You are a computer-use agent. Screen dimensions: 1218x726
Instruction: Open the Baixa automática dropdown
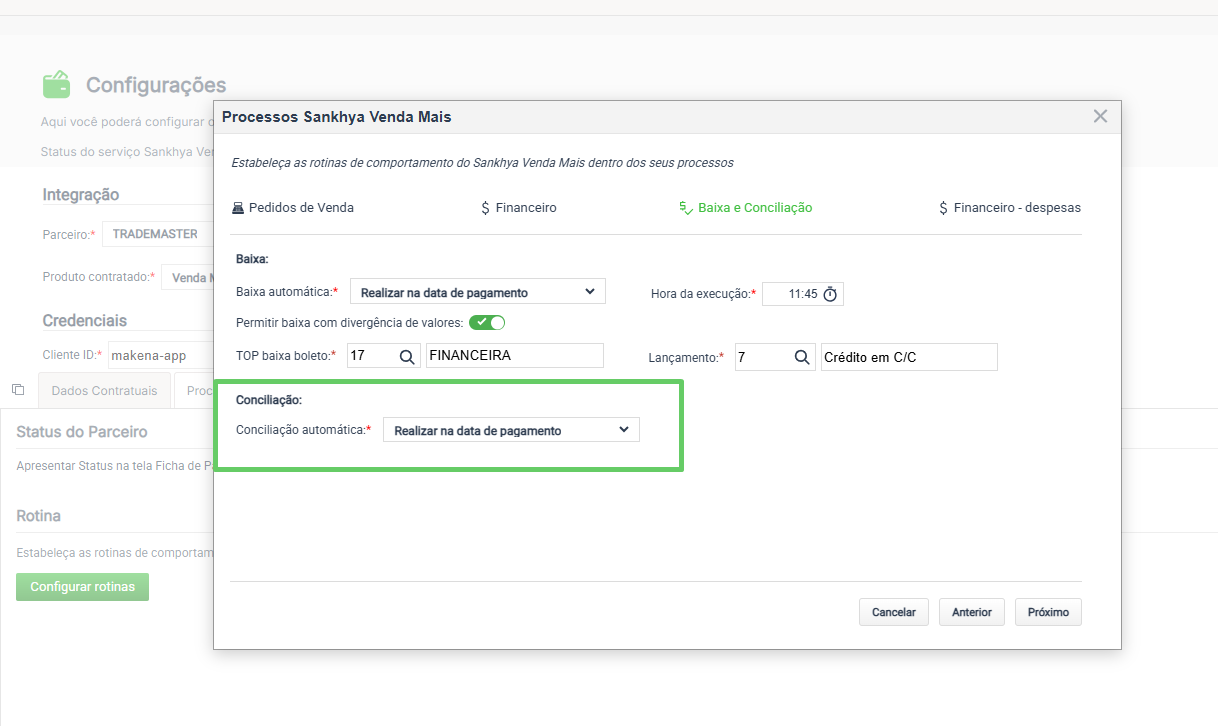(478, 292)
